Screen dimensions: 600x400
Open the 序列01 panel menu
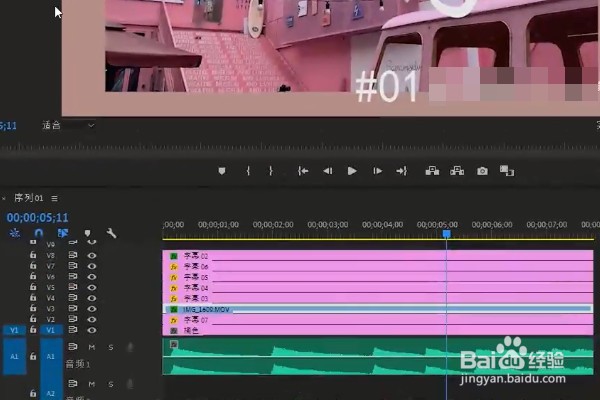point(54,198)
